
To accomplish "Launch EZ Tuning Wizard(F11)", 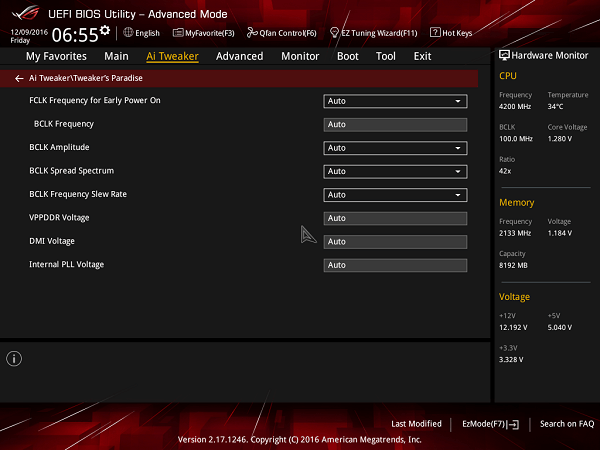I will (373, 33).
